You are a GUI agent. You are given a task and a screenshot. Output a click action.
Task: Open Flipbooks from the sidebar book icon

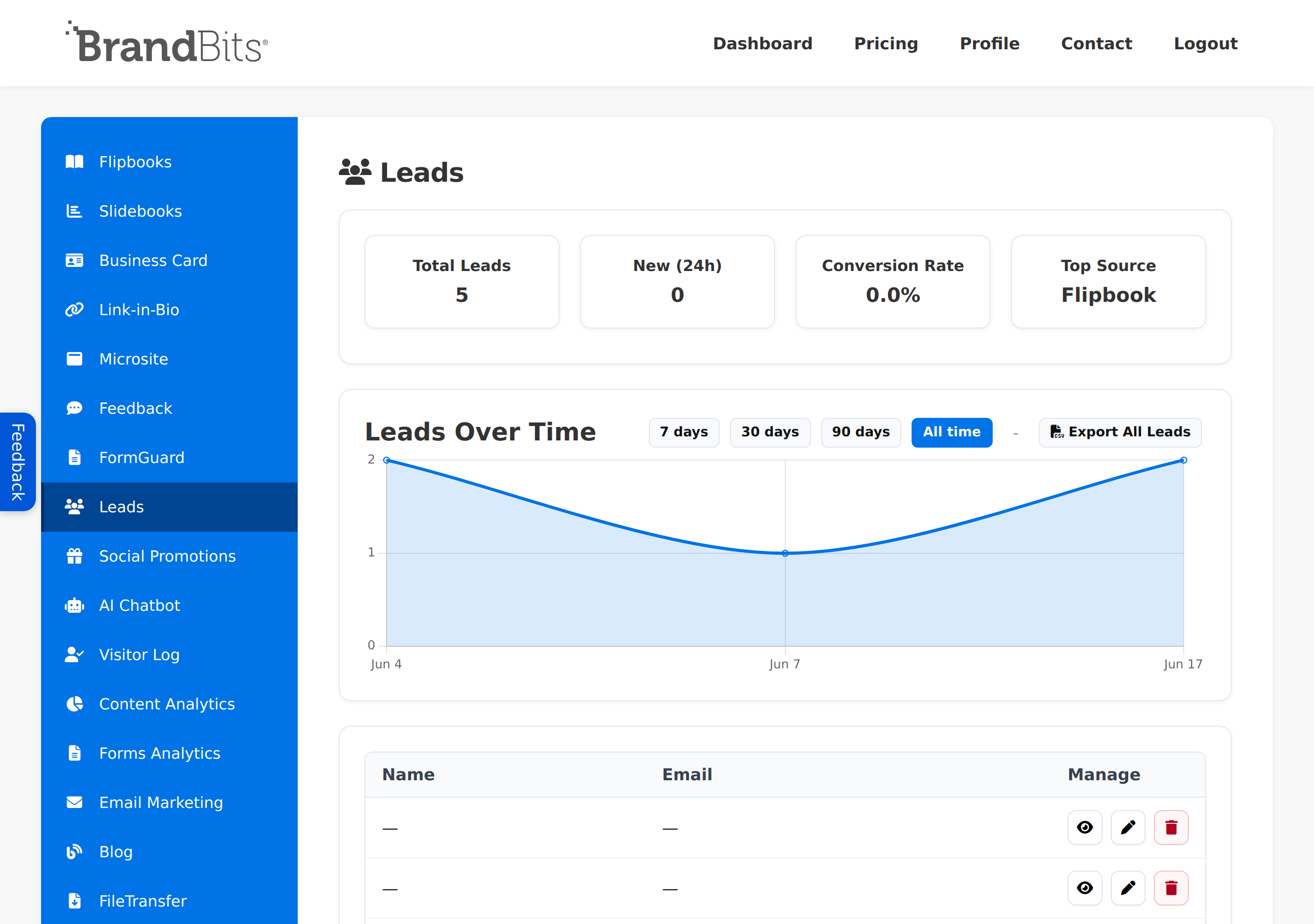(74, 162)
